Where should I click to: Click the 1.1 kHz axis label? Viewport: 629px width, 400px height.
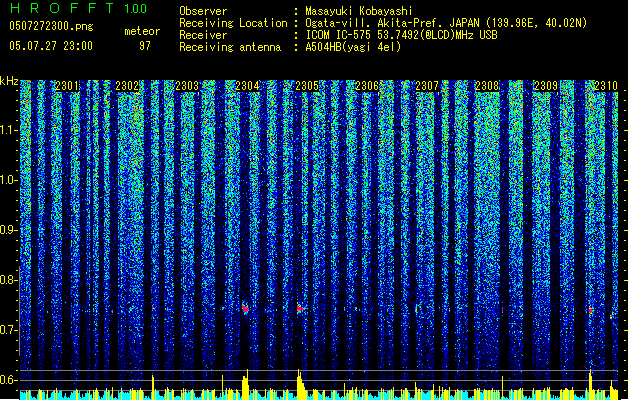tap(9, 130)
